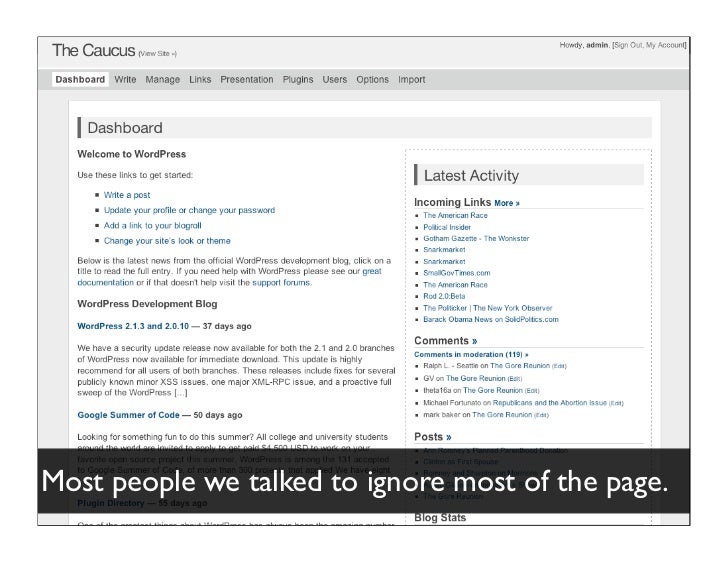Open Update your profile or change password
Image resolution: width=728 pixels, height=563 pixels.
189,210
